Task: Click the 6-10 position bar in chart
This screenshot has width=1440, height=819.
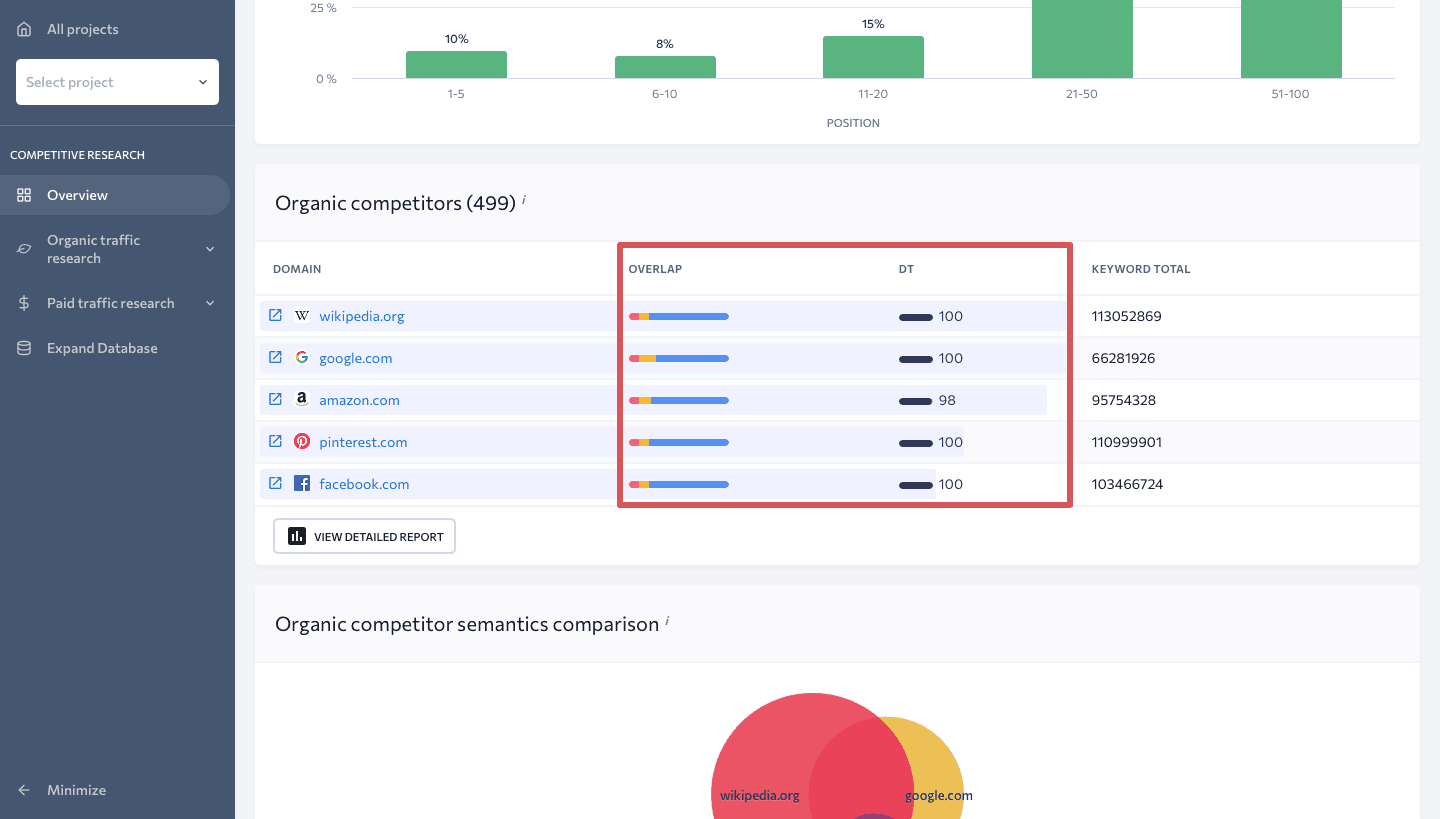Action: (665, 67)
